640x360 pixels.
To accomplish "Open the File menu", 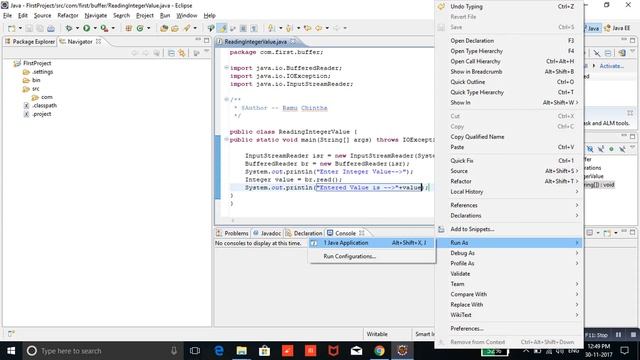I will point(7,16).
